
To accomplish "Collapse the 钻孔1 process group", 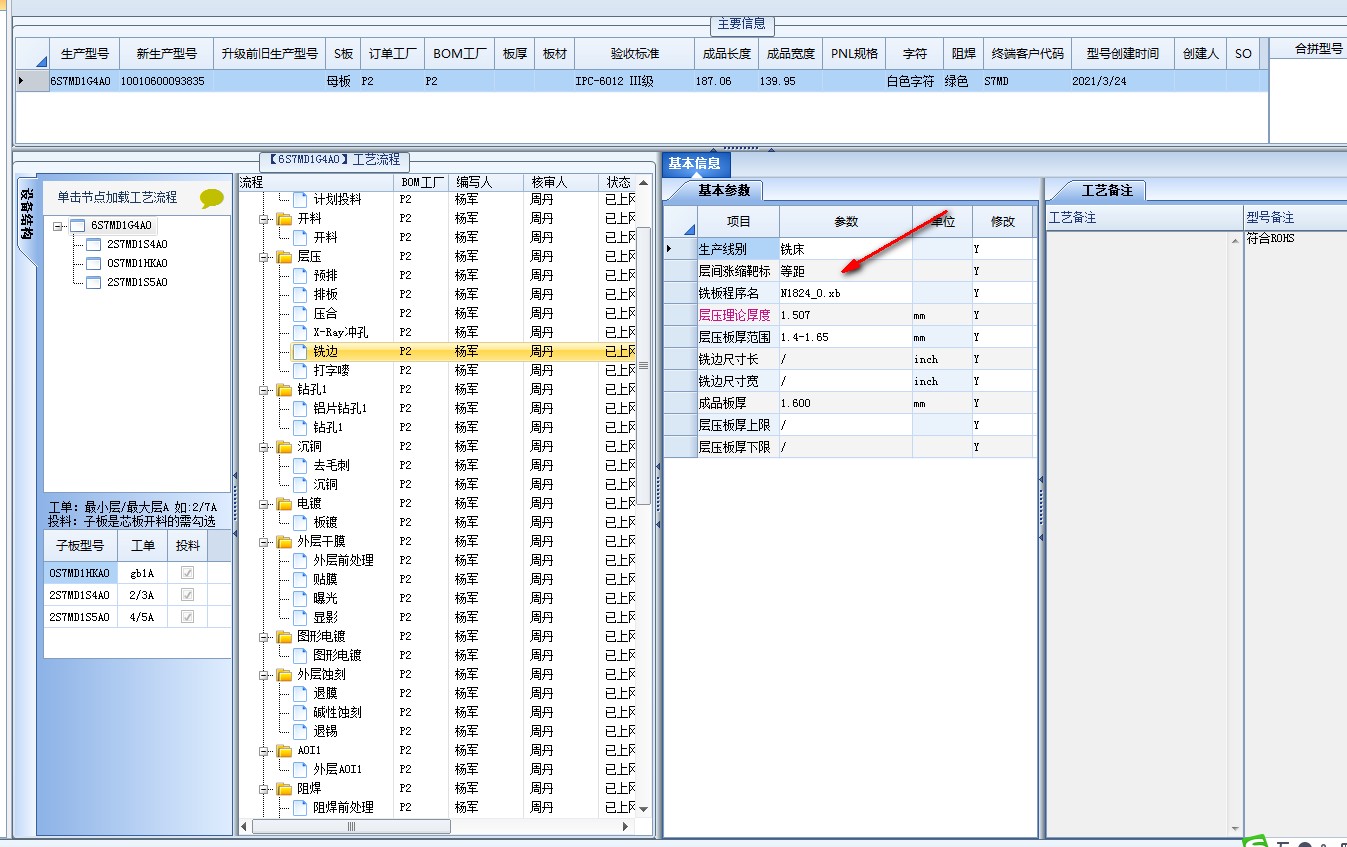I will coord(265,390).
